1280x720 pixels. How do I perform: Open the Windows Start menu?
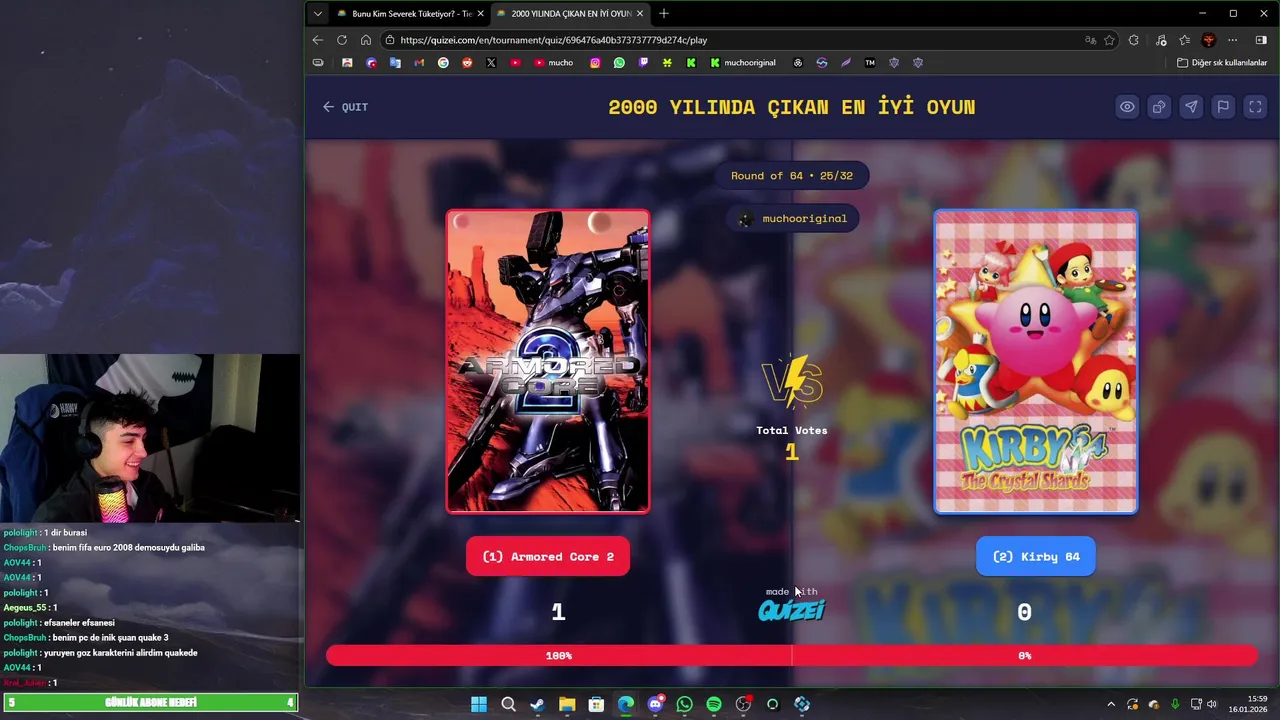click(479, 704)
